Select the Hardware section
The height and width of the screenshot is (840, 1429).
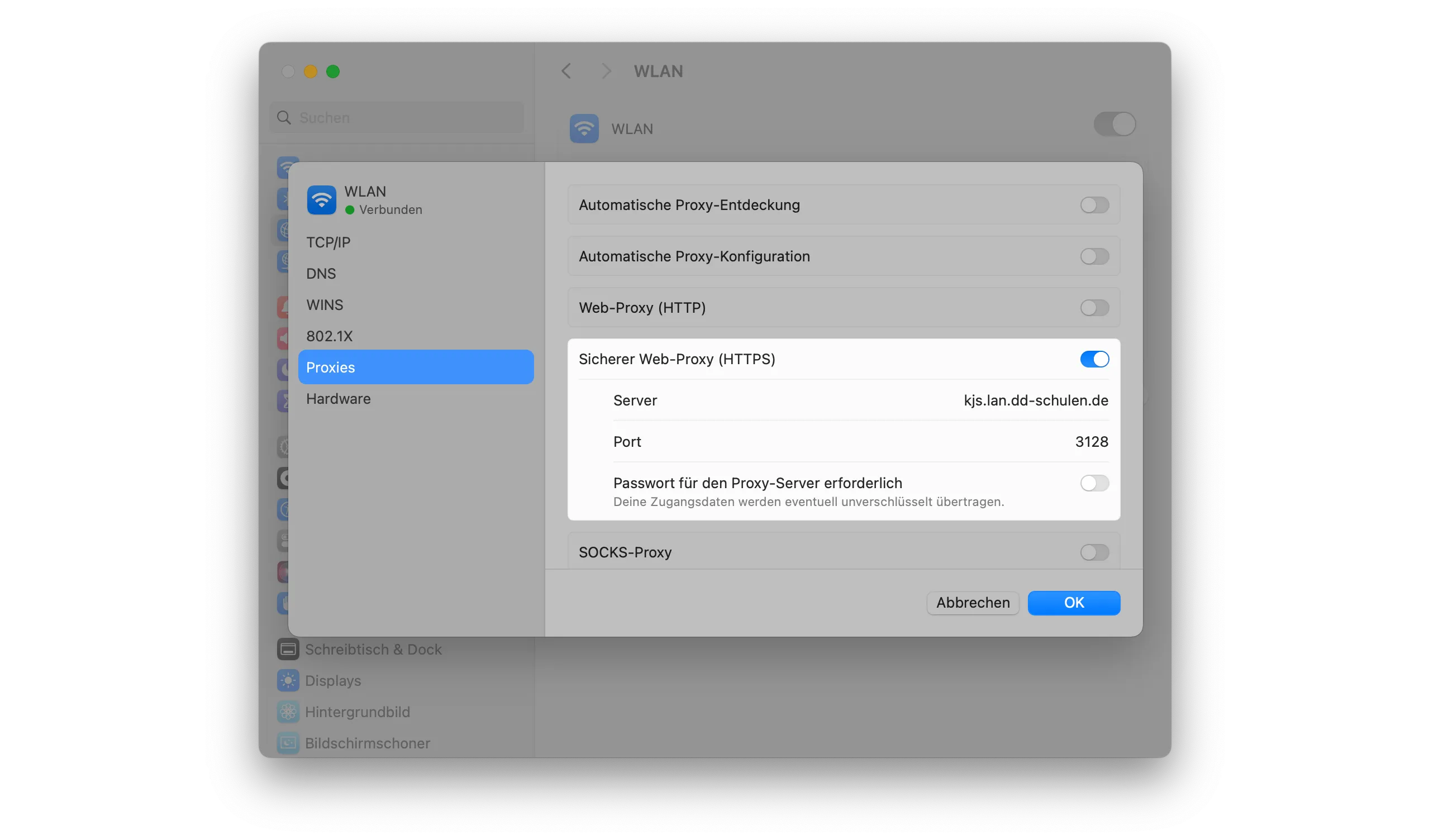(339, 398)
